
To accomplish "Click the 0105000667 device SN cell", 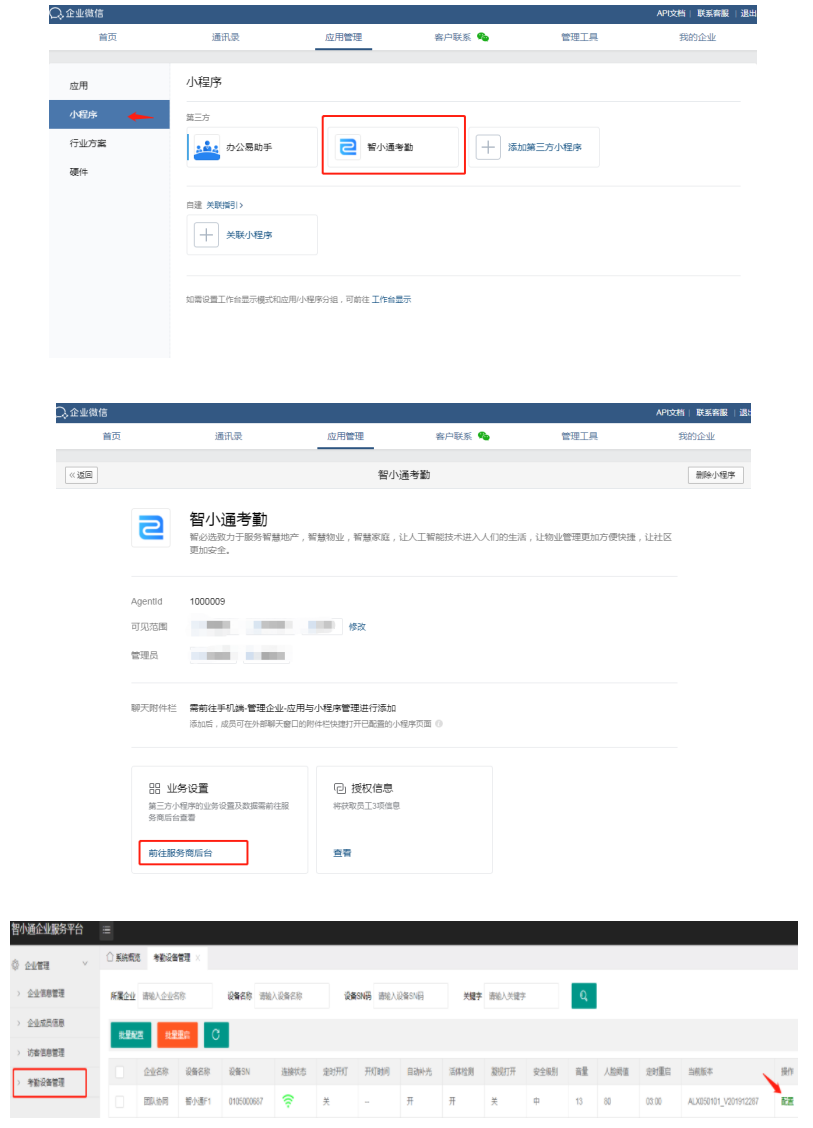I will [246, 1101].
